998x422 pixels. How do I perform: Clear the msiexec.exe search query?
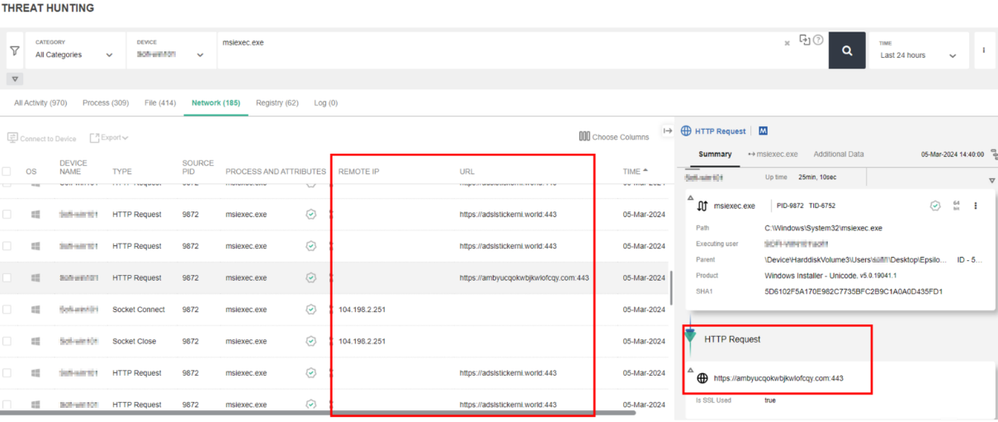[787, 43]
